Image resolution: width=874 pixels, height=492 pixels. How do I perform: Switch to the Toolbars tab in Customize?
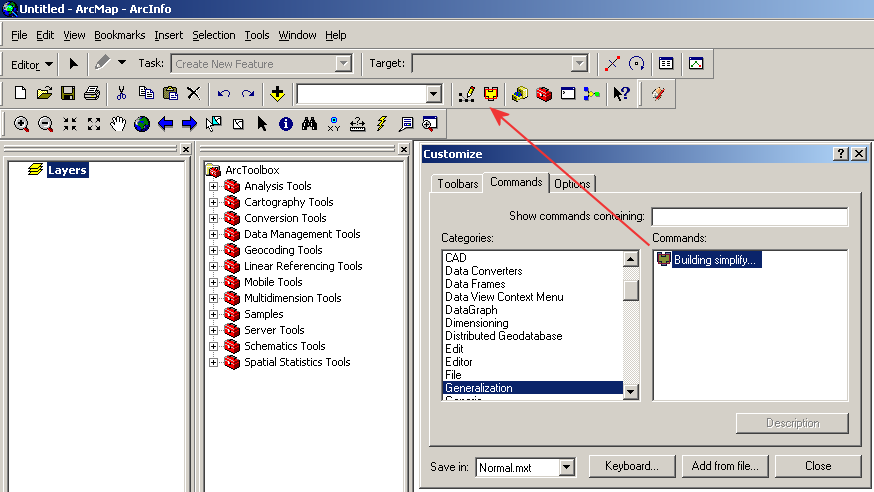pyautogui.click(x=458, y=183)
